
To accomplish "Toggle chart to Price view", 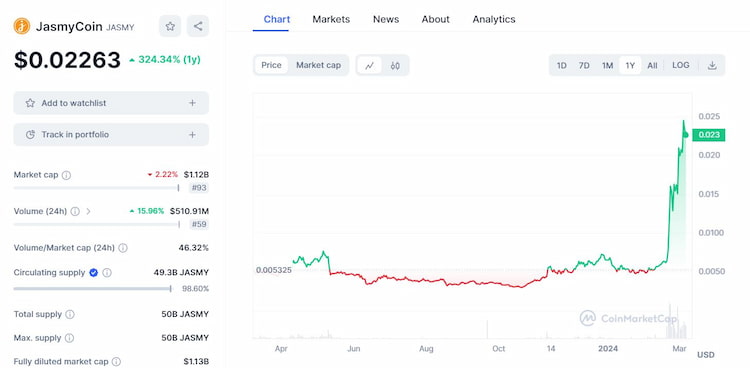I will click(x=271, y=65).
